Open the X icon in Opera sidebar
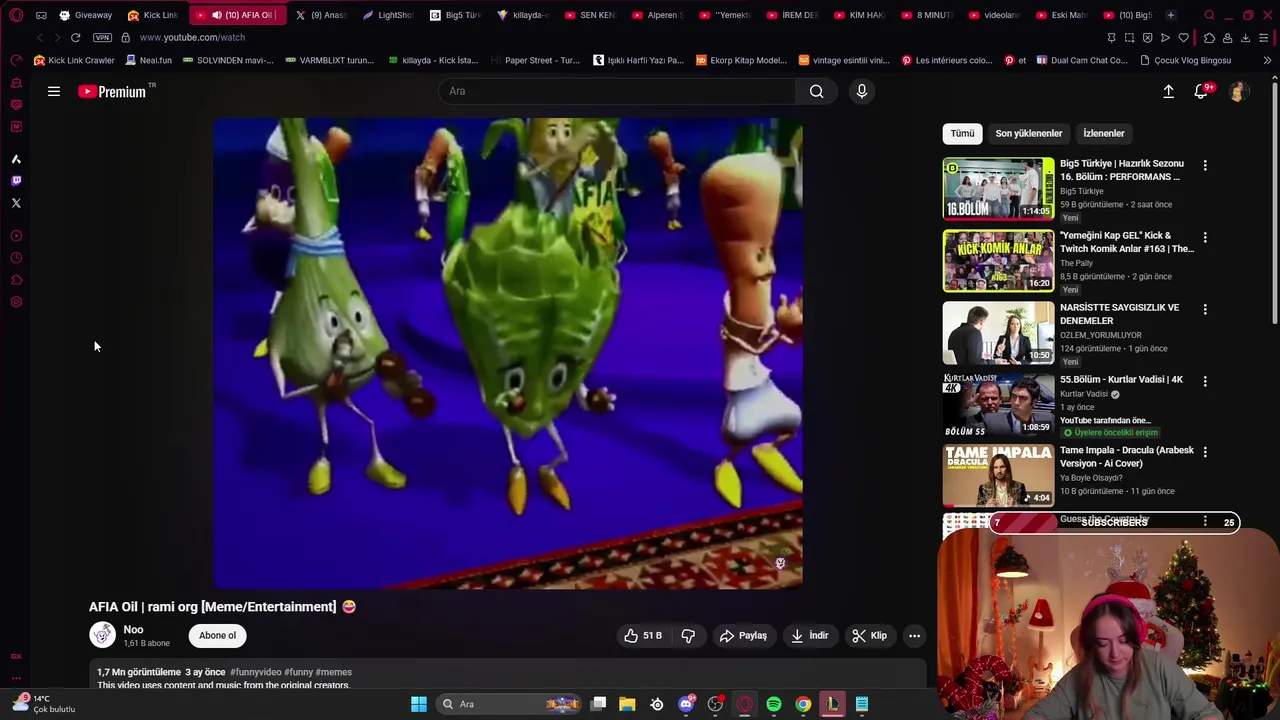Image resolution: width=1280 pixels, height=720 pixels. (x=16, y=203)
